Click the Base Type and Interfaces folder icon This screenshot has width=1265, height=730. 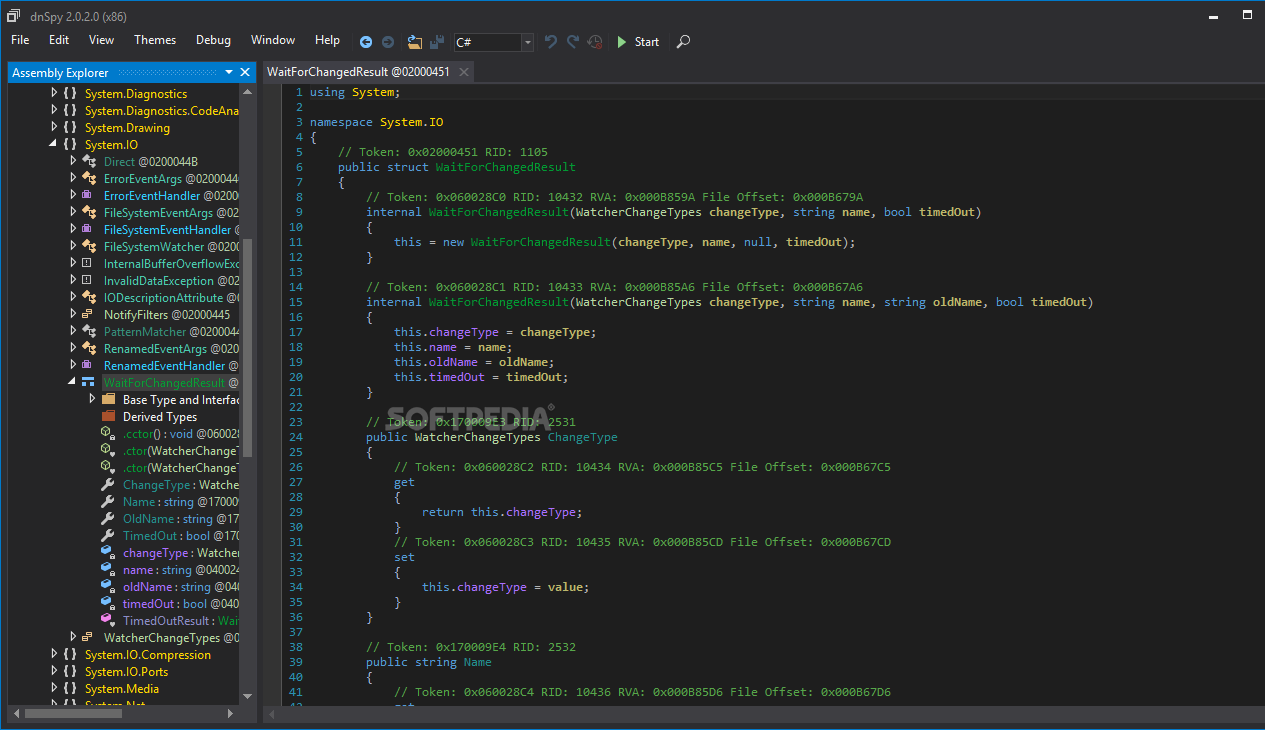108,400
